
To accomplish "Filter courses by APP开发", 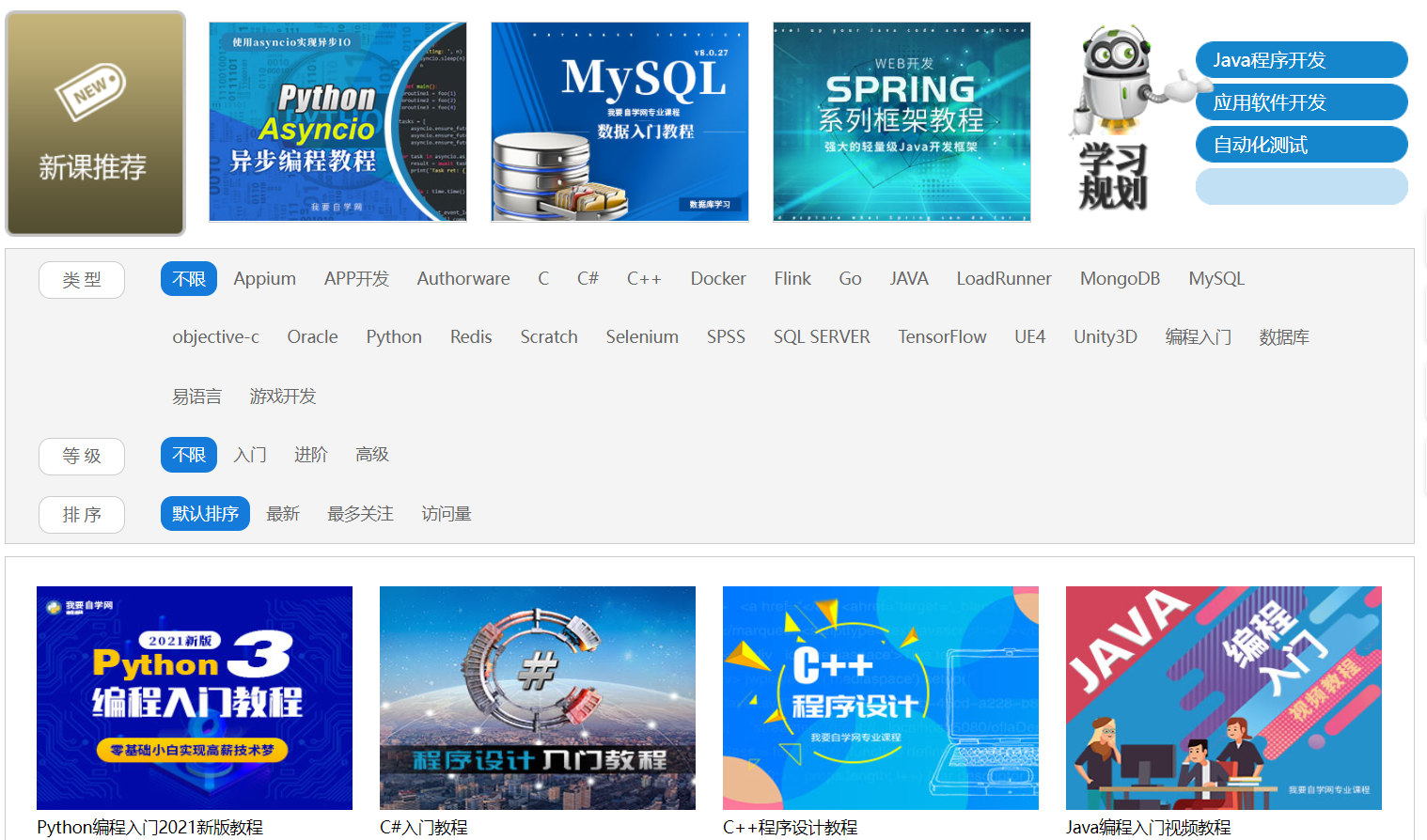I will [x=356, y=279].
